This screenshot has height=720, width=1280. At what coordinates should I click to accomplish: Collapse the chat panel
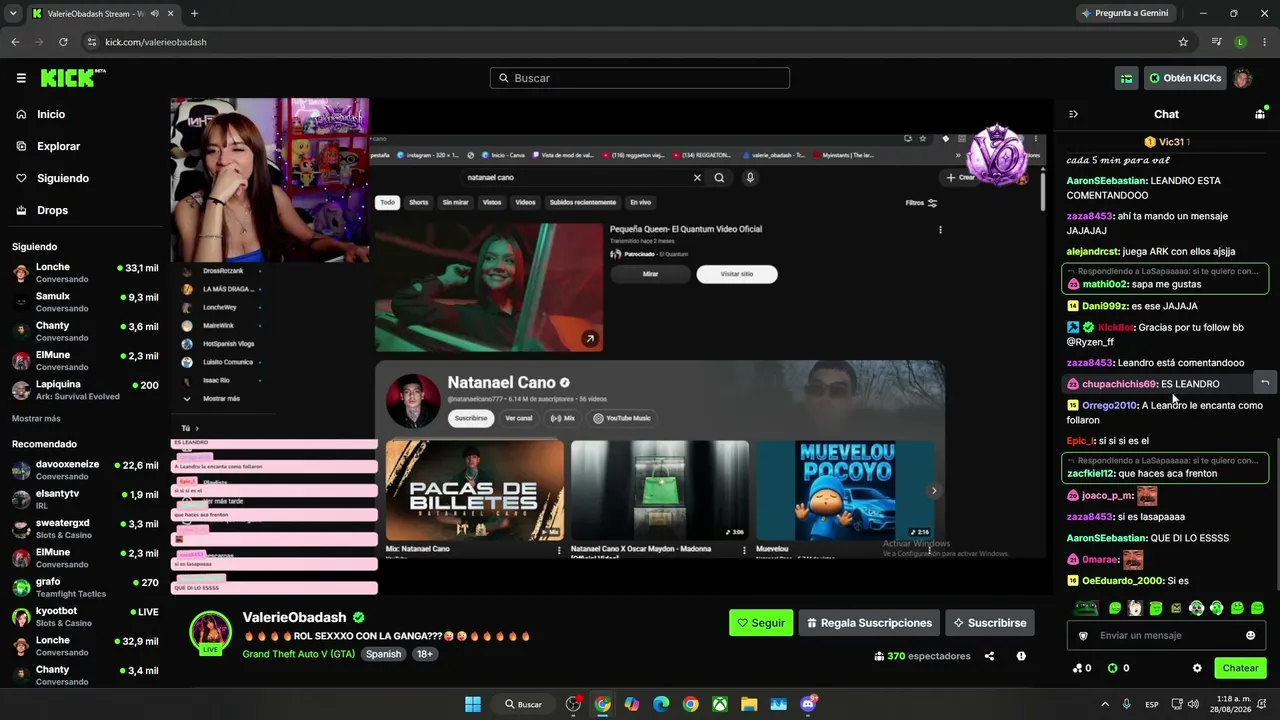(1073, 114)
